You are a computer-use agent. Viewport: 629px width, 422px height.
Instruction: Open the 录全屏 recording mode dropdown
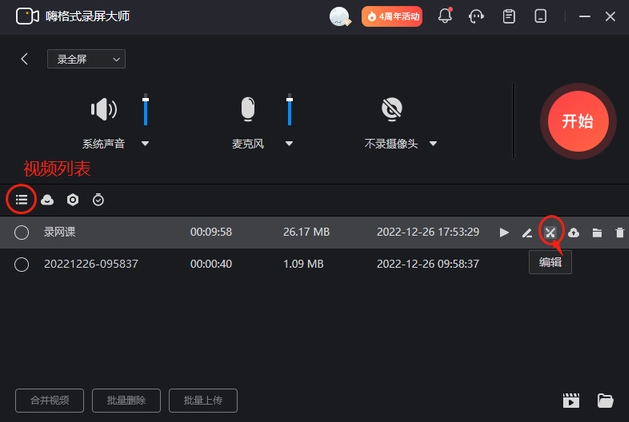[x=86, y=59]
